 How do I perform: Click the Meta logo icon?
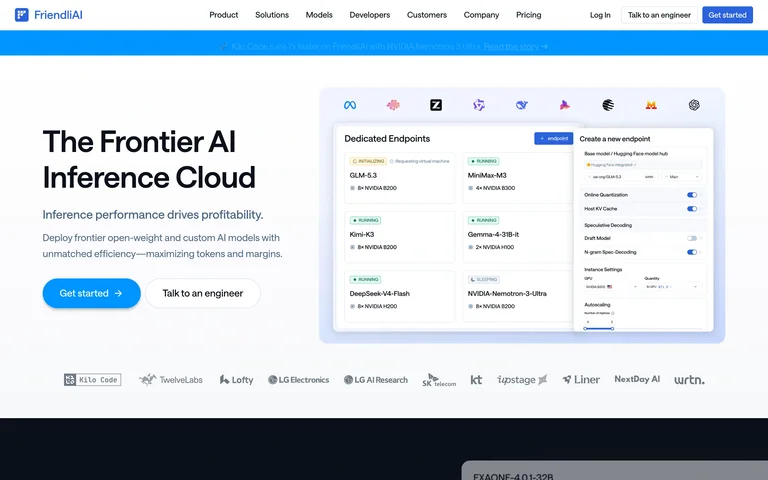coord(350,105)
